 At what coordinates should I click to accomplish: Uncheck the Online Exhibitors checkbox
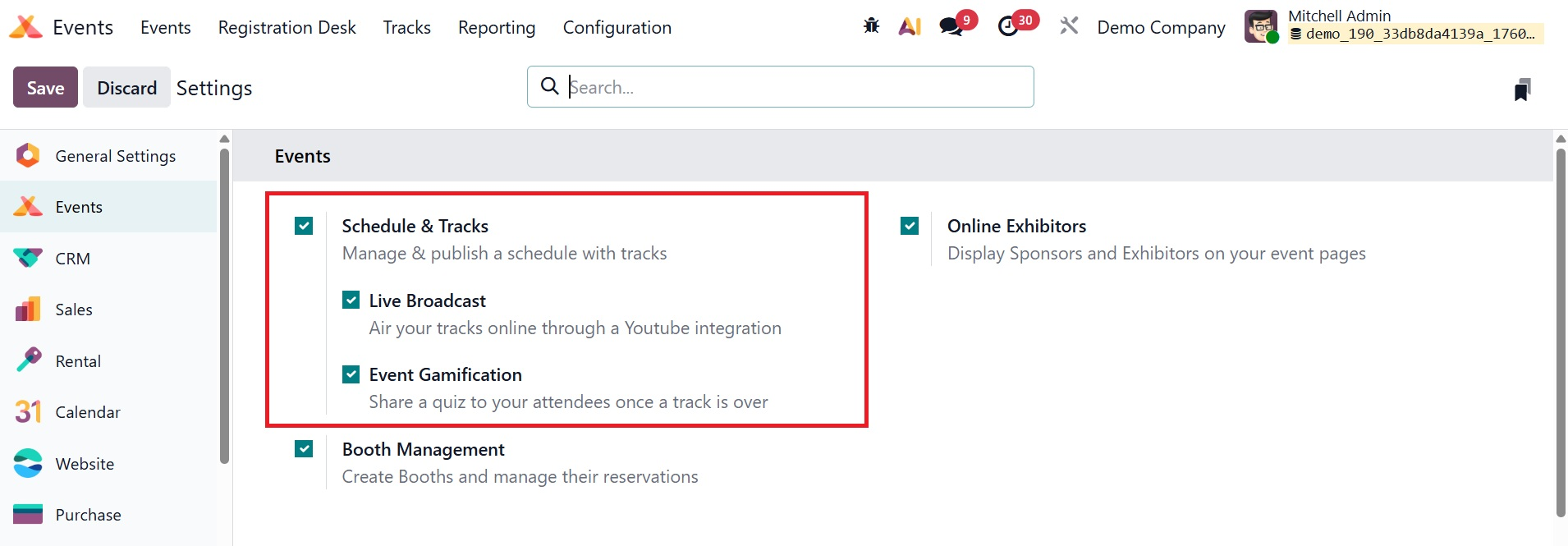pyautogui.click(x=910, y=226)
